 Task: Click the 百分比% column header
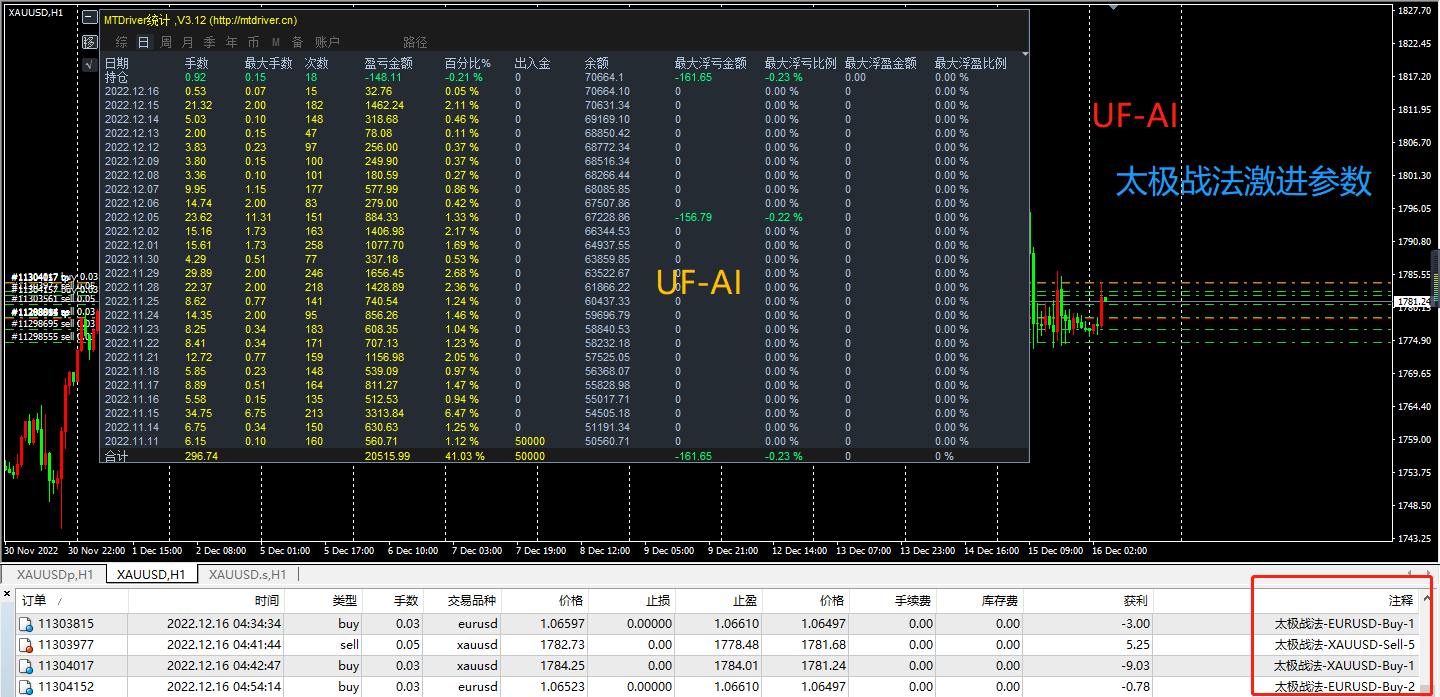click(468, 63)
